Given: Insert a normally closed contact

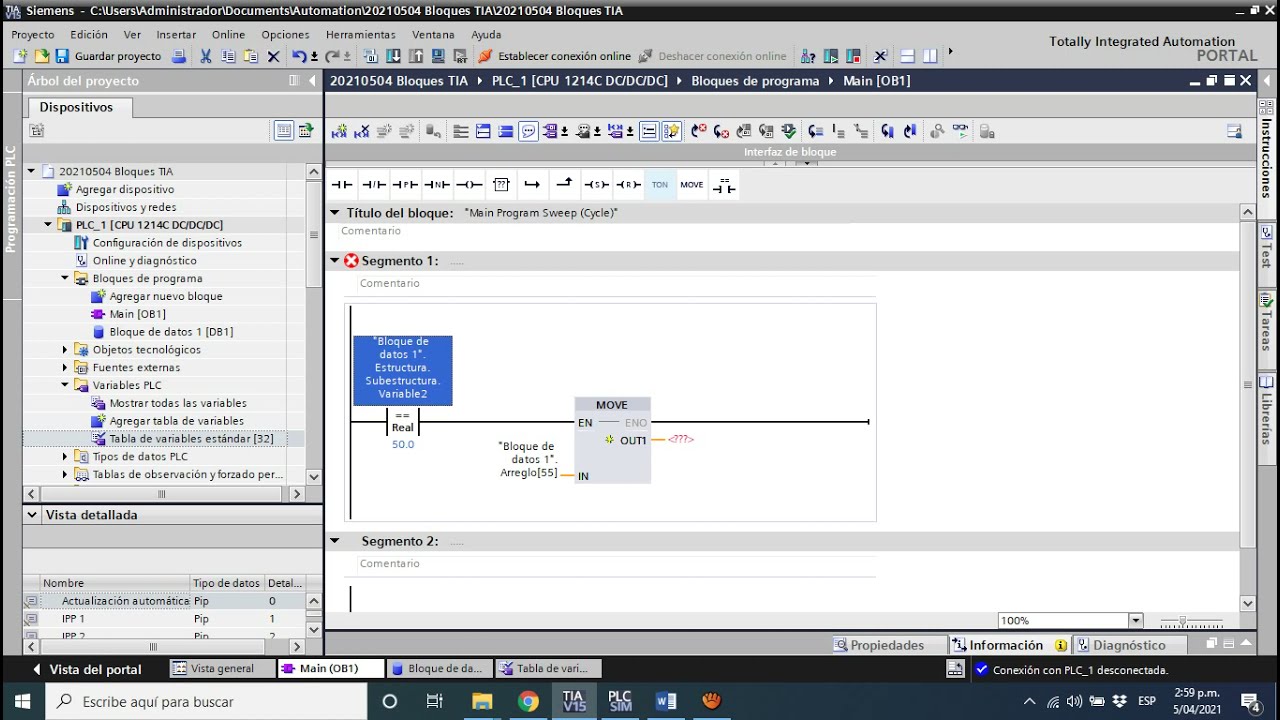Looking at the screenshot, I should (x=374, y=184).
